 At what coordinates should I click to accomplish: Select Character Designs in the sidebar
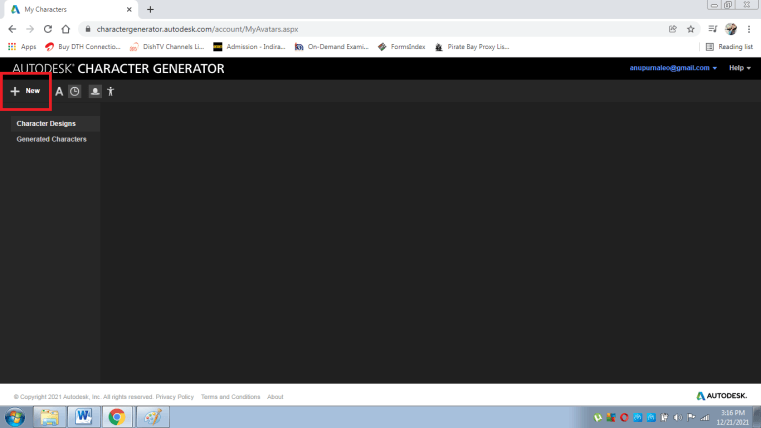[55, 124]
